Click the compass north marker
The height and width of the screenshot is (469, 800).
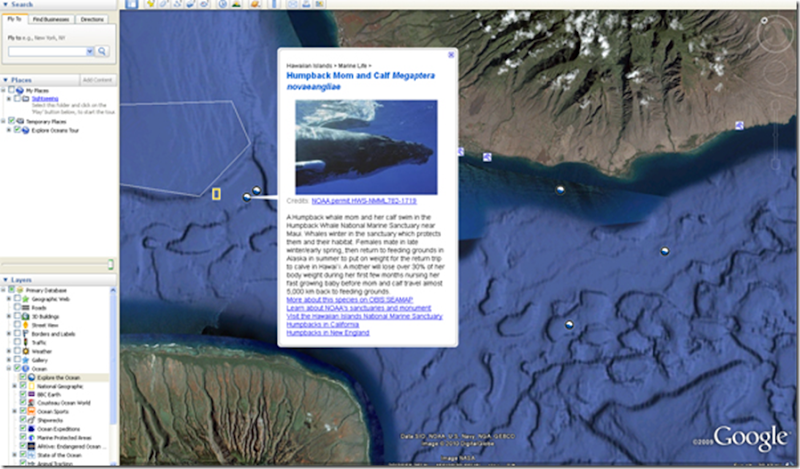(764, 21)
